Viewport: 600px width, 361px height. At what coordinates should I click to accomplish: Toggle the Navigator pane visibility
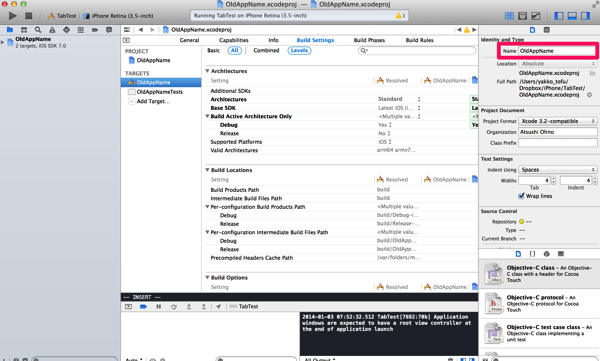click(559, 16)
